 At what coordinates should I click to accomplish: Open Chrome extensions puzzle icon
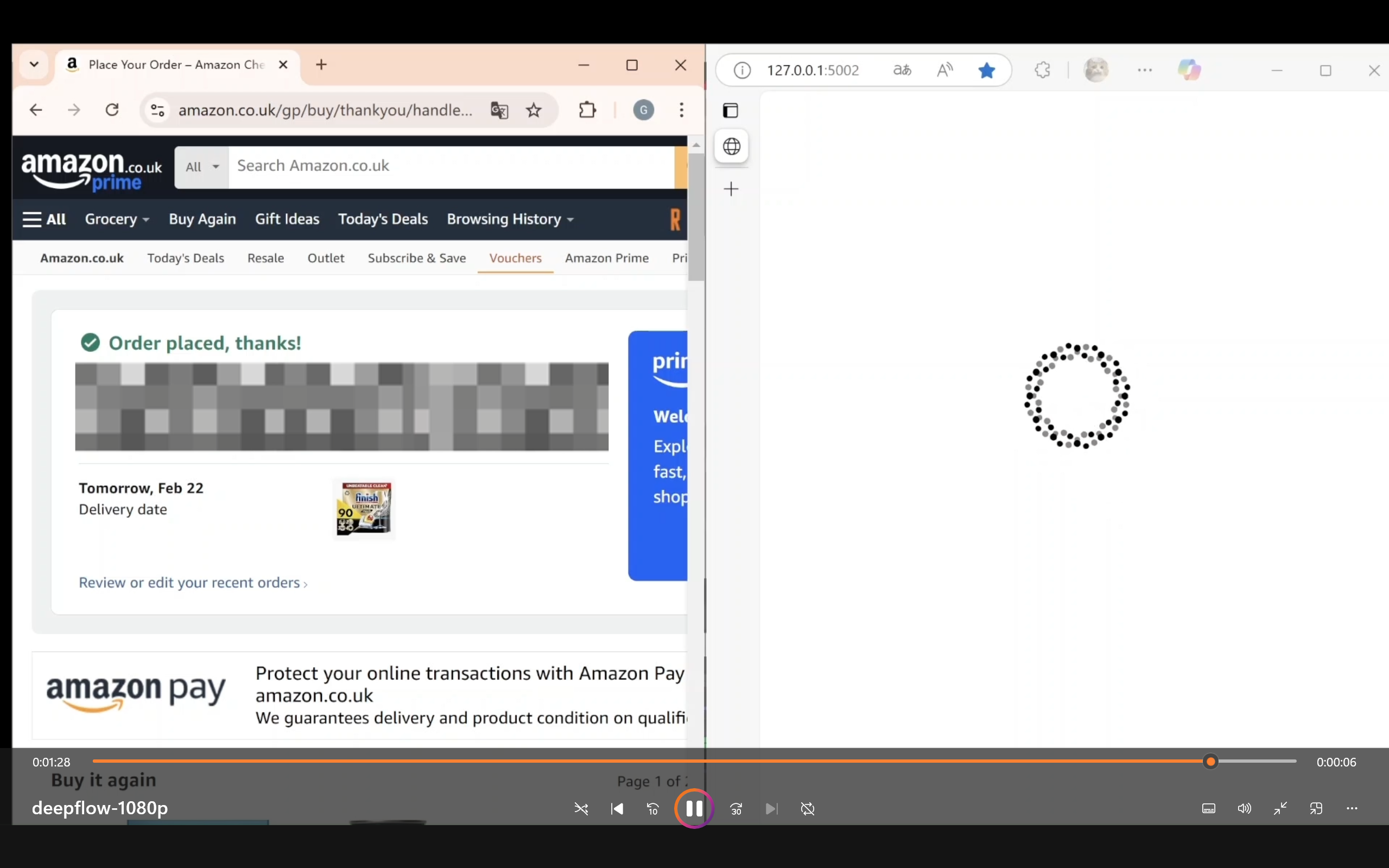click(587, 110)
